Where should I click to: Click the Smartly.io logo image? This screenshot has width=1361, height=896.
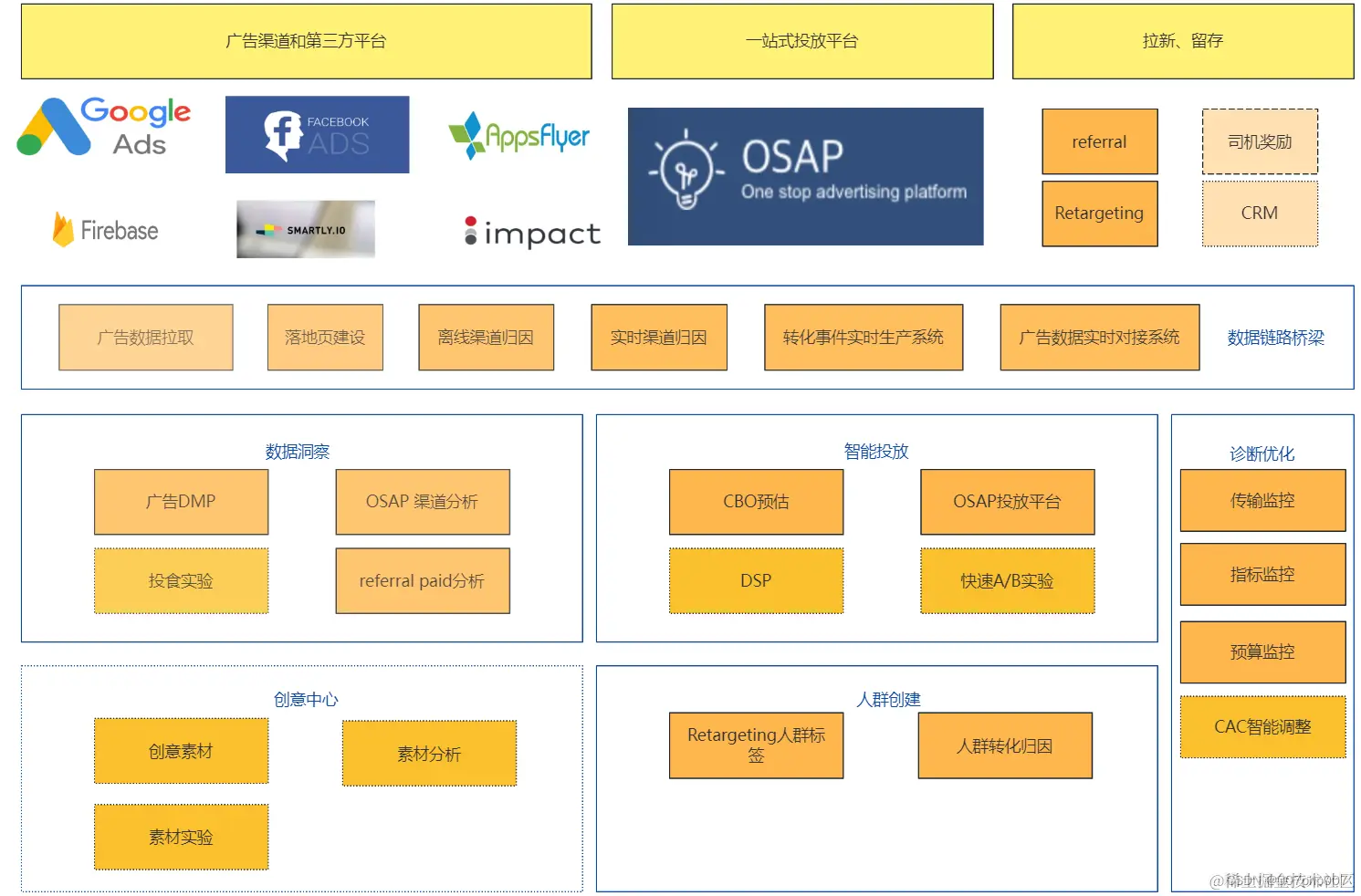306,229
